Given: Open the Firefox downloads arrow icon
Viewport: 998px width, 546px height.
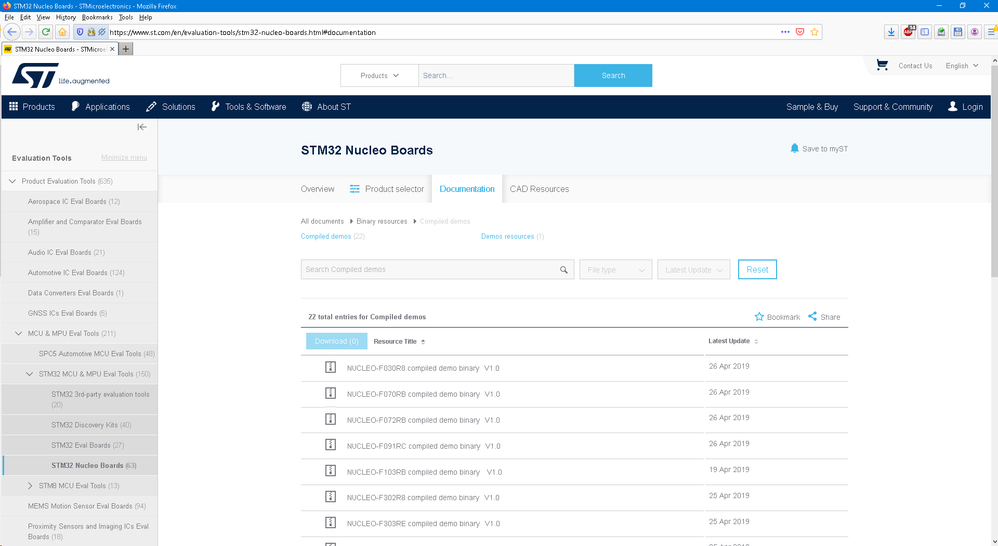Looking at the screenshot, I should 892,32.
